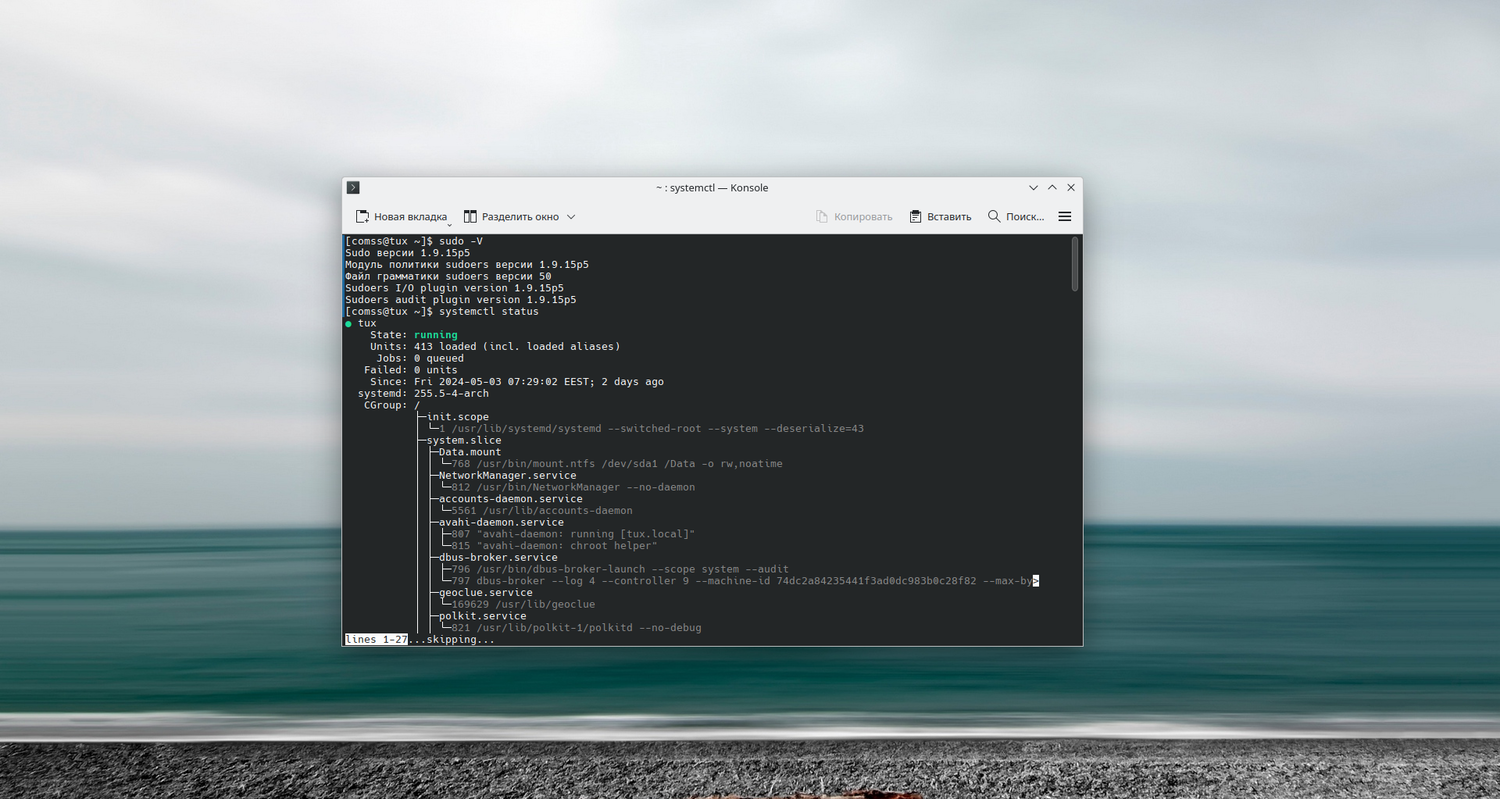Click the "Failed: 0 units" line

(411, 370)
